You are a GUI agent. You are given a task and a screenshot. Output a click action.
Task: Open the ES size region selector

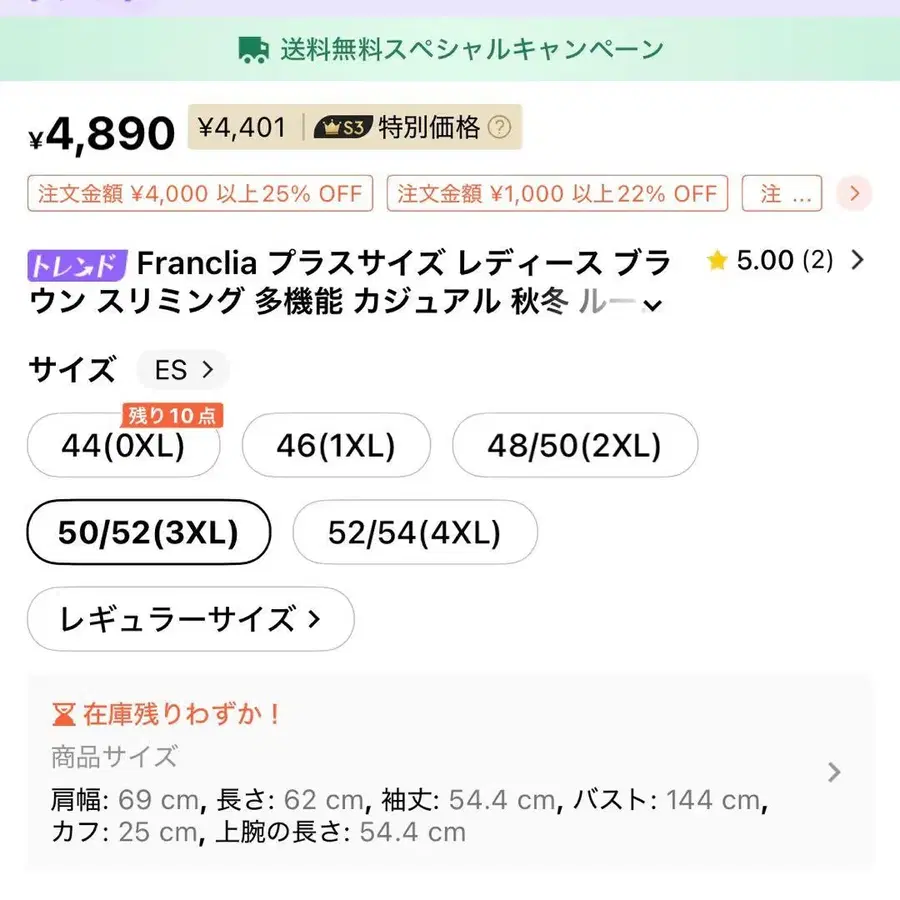(181, 370)
